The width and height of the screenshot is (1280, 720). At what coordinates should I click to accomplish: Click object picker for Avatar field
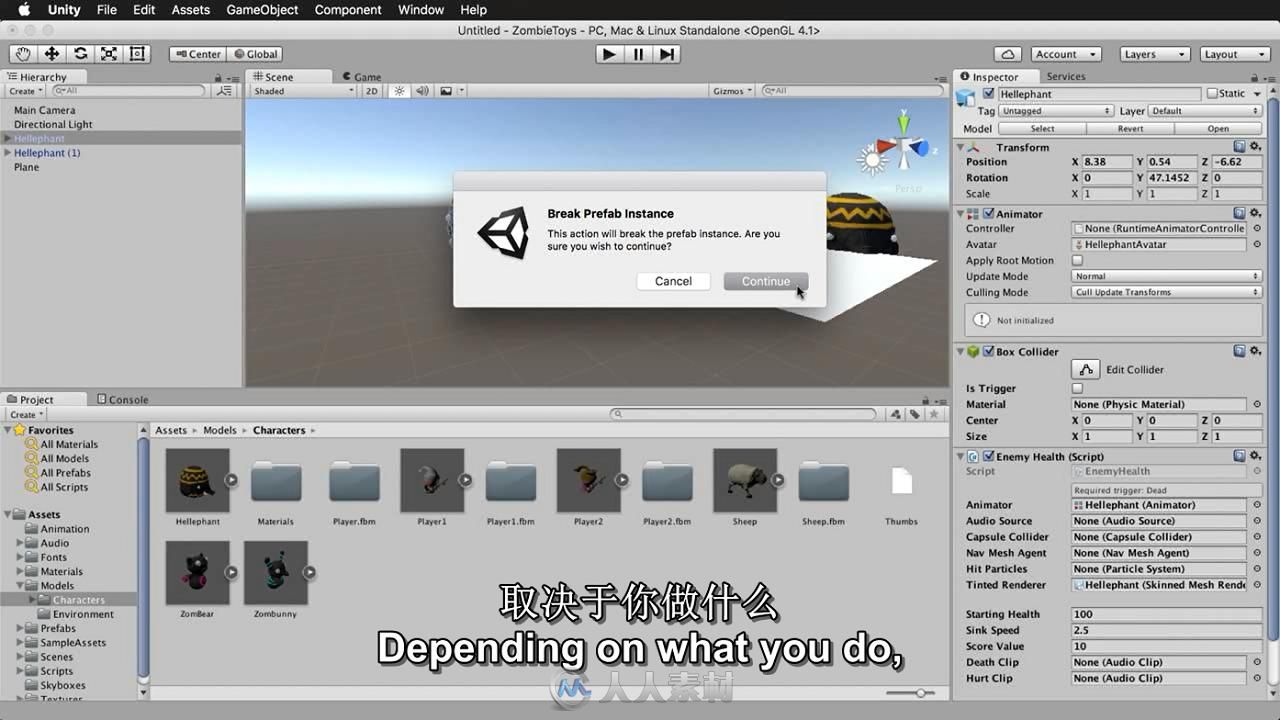(x=1255, y=244)
